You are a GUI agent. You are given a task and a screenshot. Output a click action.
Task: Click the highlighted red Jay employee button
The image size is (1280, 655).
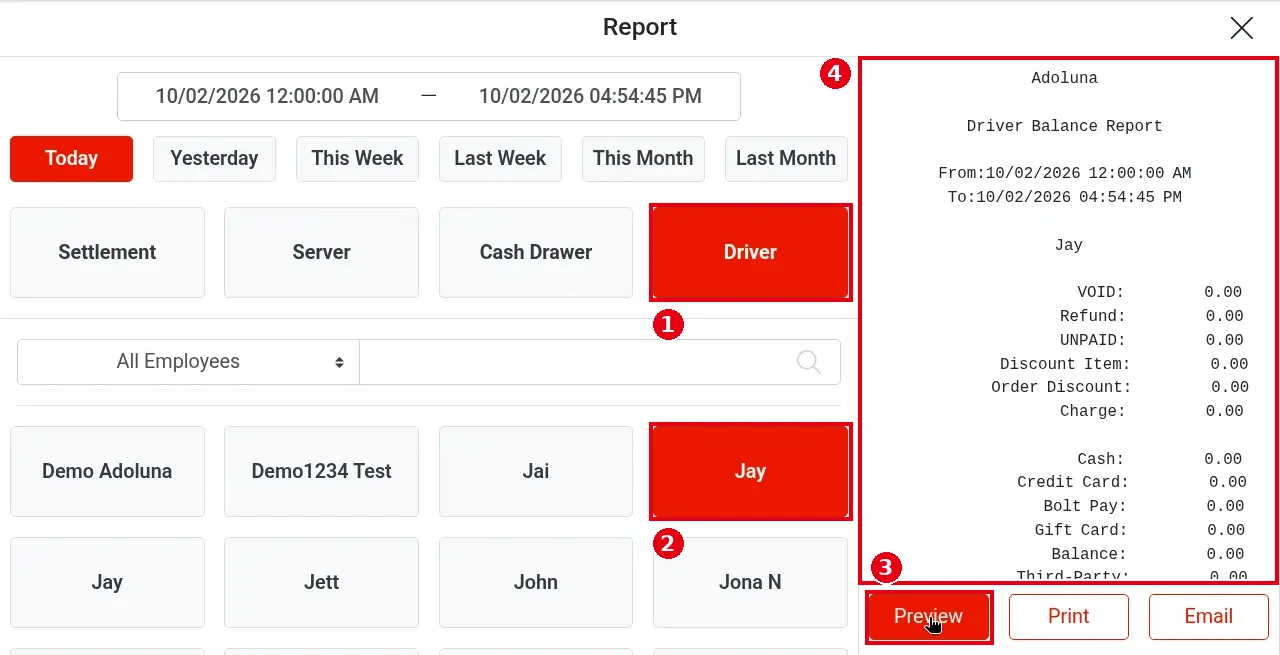coord(750,471)
